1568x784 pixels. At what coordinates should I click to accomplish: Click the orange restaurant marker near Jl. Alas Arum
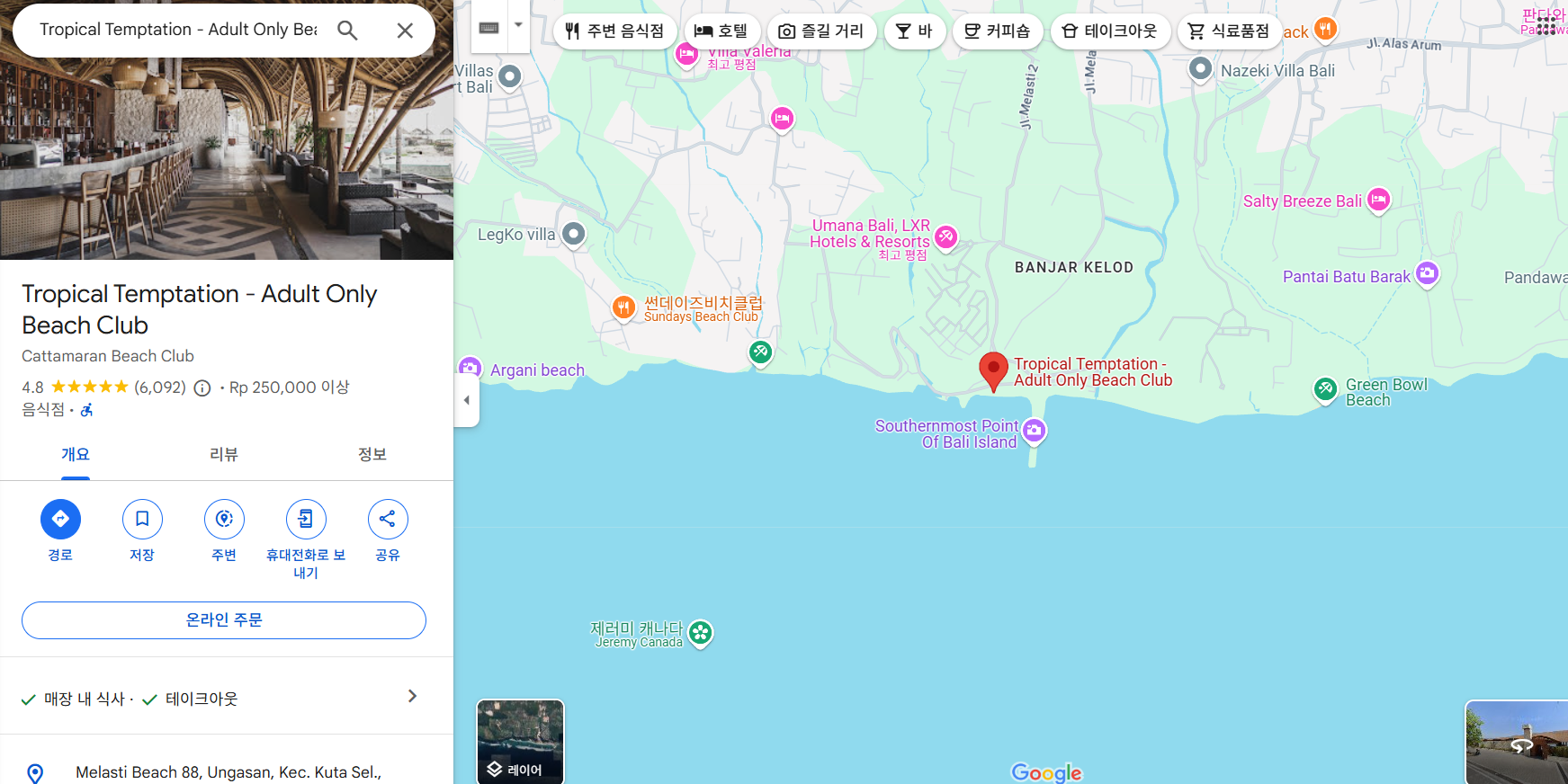pyautogui.click(x=1325, y=29)
